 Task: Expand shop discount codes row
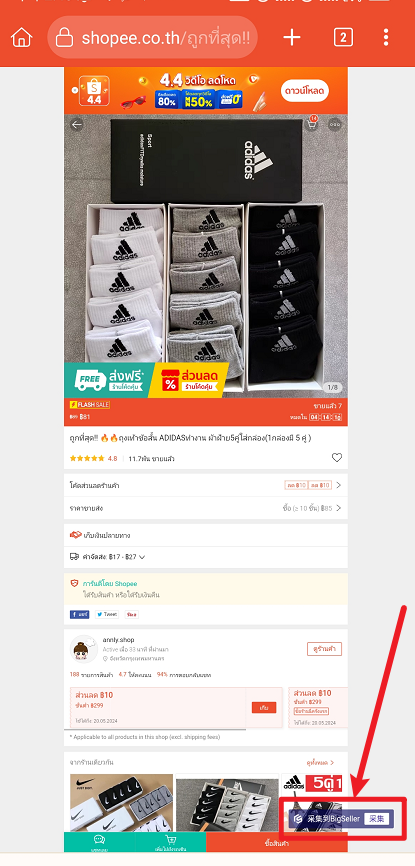click(x=206, y=485)
